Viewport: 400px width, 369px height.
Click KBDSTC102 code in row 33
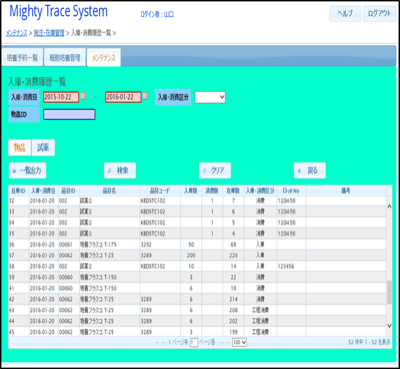pos(153,212)
